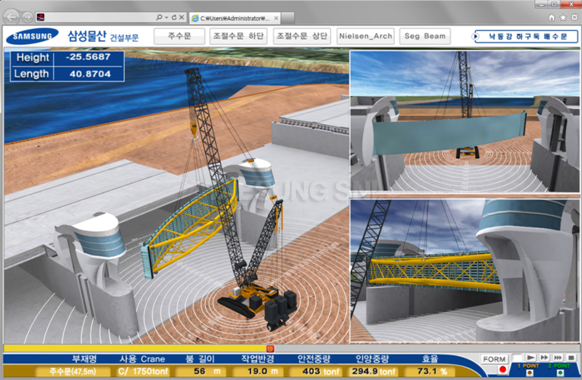
Task: Select the 2 POINT radio option
Action: click(560, 373)
